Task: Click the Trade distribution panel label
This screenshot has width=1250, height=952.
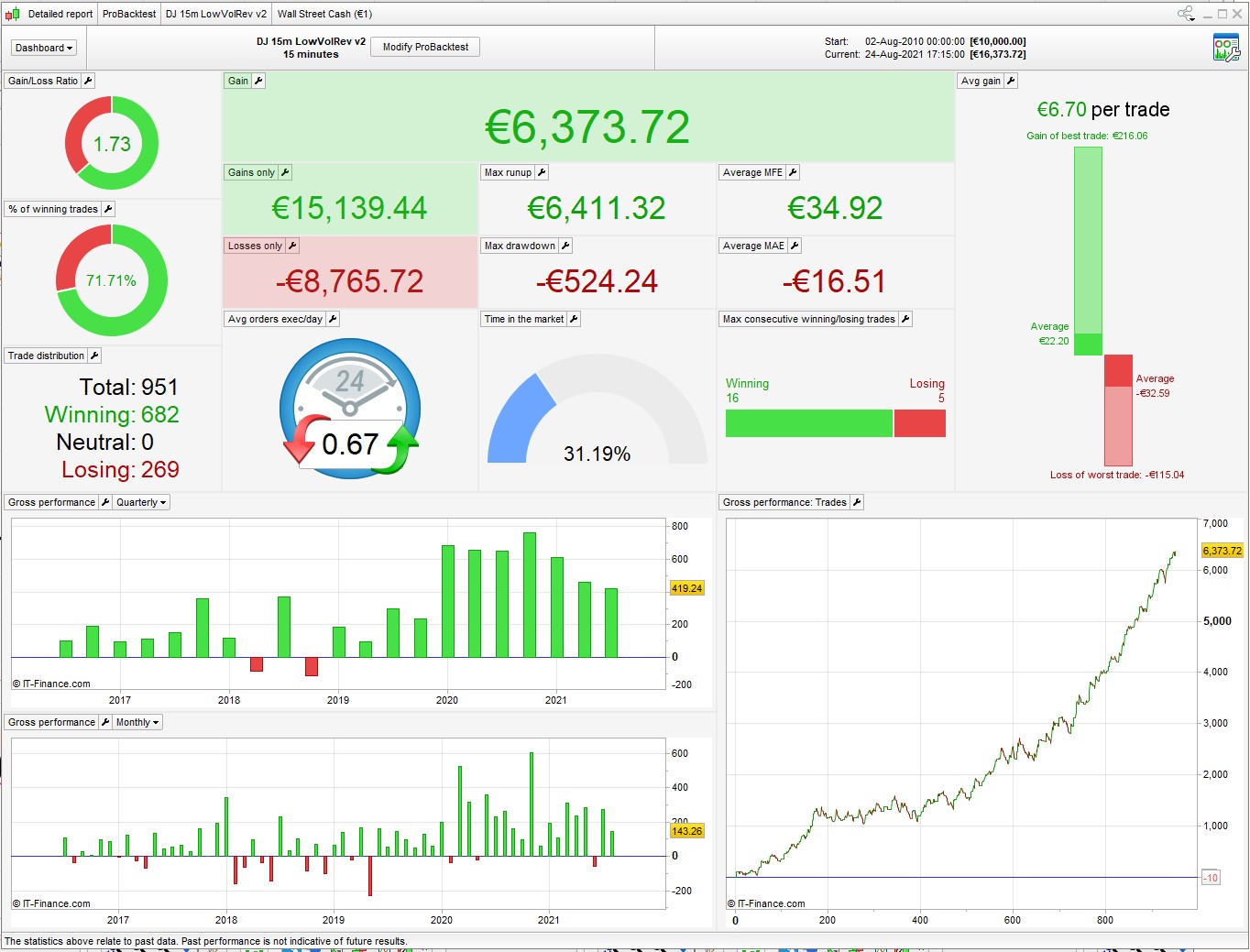Action: point(46,356)
